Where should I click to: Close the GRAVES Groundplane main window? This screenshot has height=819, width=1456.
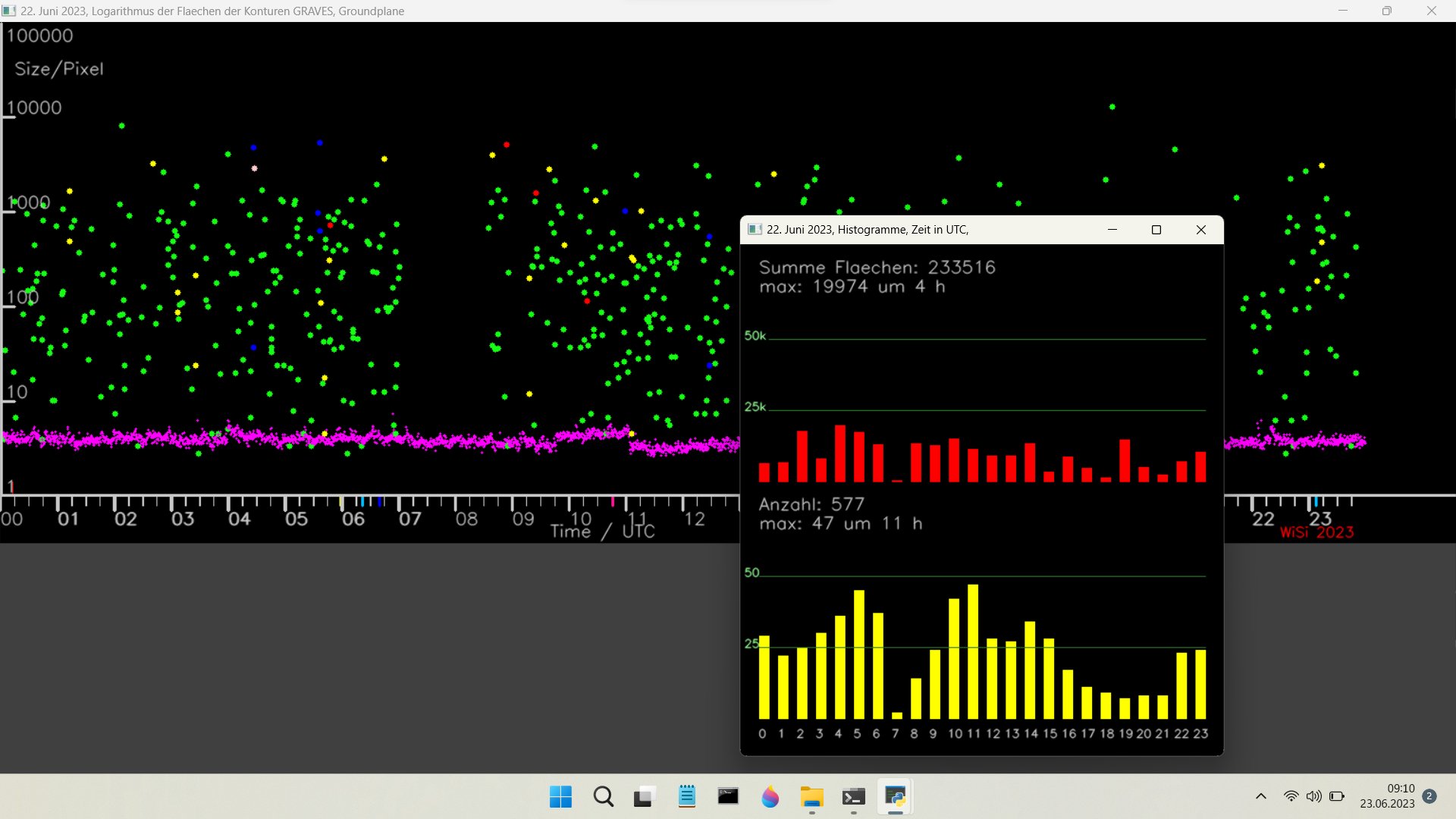click(x=1432, y=11)
